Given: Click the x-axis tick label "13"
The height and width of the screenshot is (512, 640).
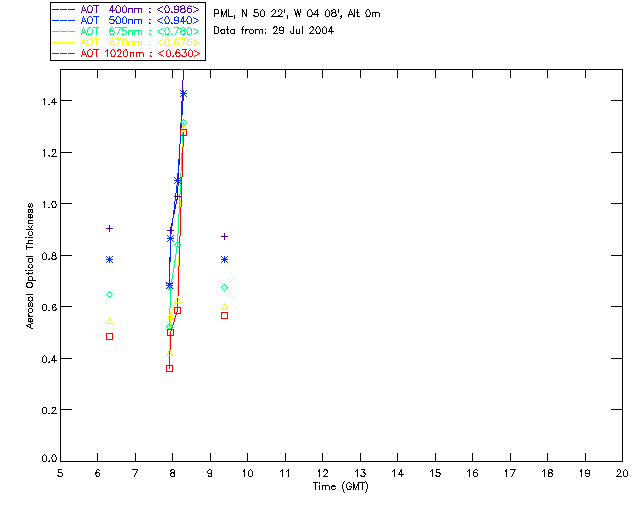Looking at the screenshot, I should 360,474.
